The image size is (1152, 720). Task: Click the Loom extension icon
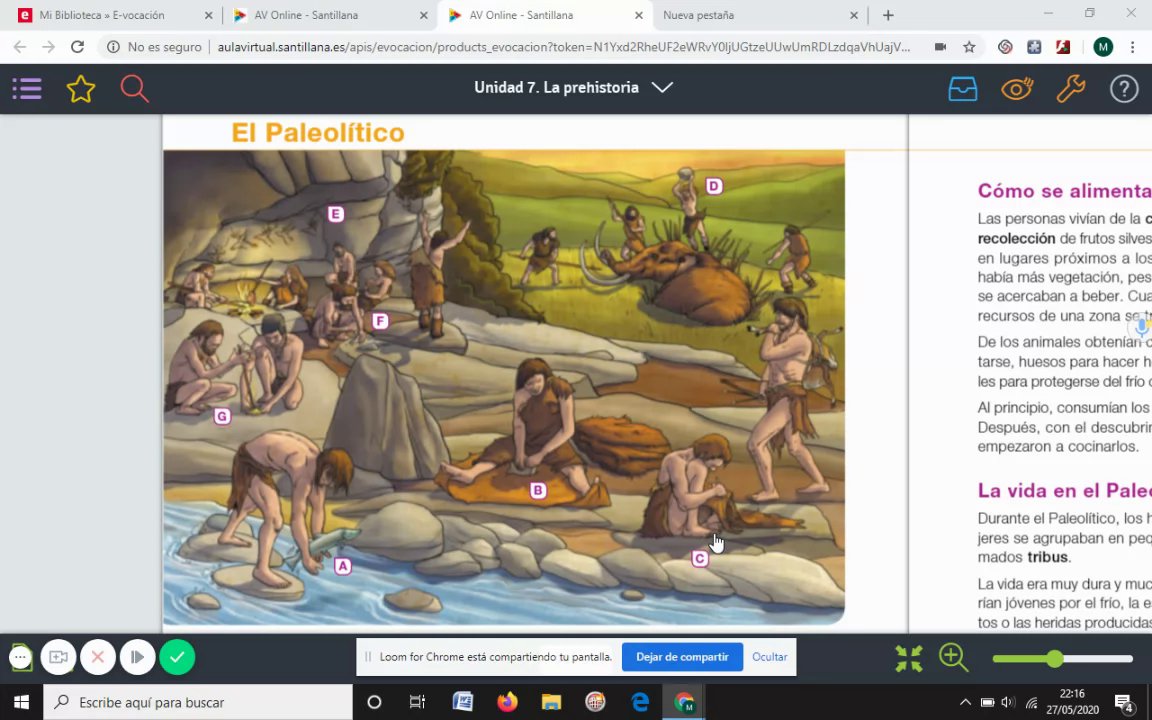tap(1005, 47)
